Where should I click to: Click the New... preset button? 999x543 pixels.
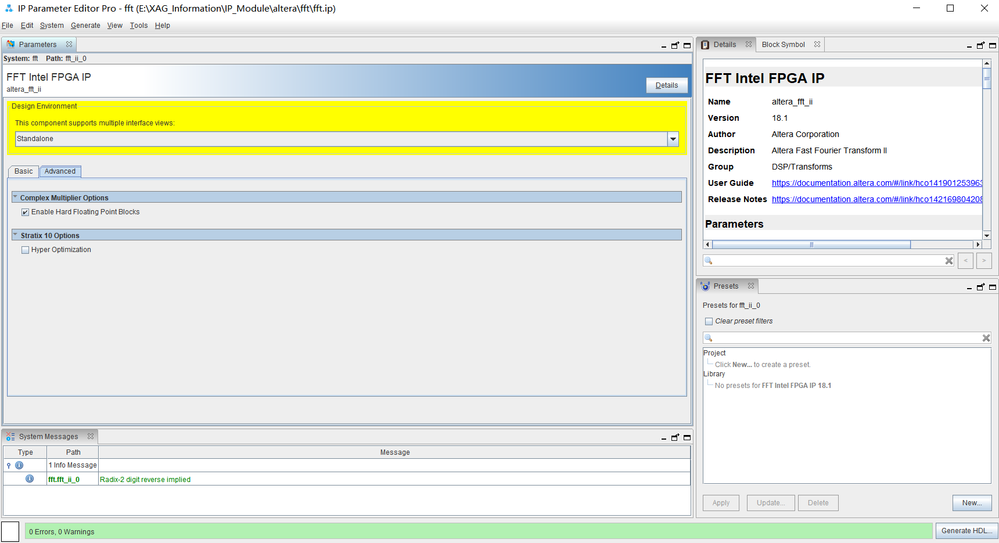coord(972,503)
